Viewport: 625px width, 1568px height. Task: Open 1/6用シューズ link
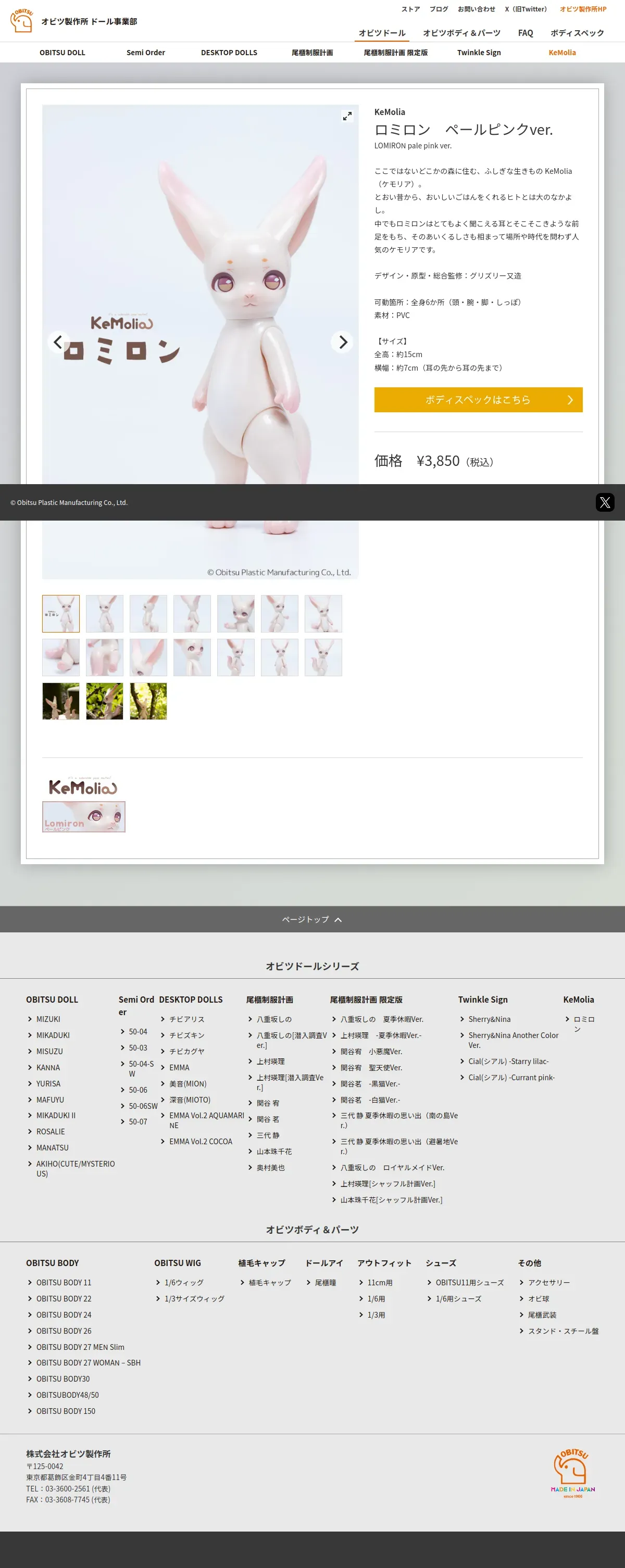click(x=458, y=1298)
